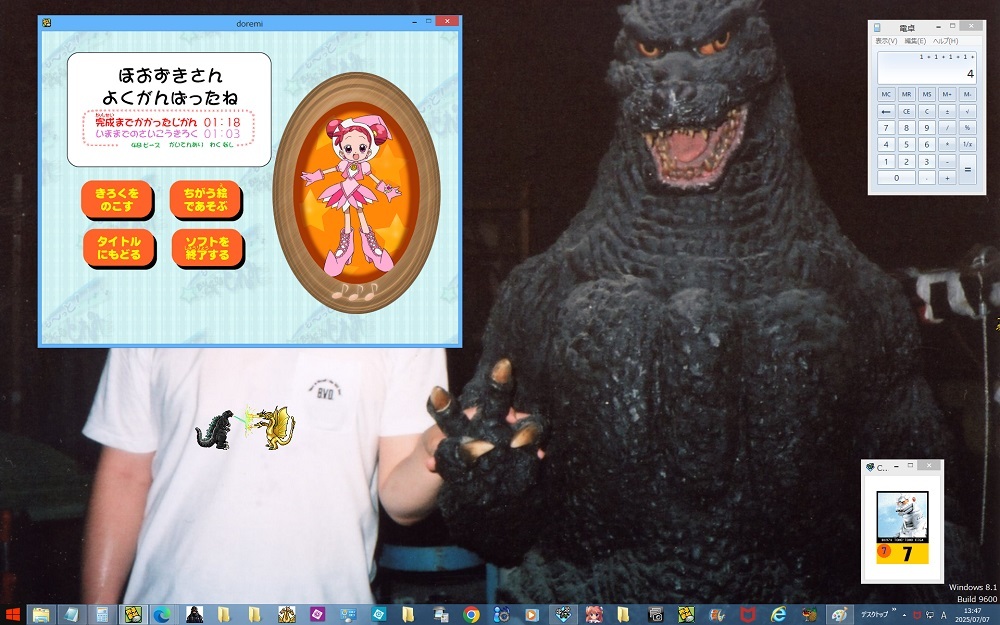Click the doremi window title bar icon
The image size is (1000, 625).
[47, 22]
